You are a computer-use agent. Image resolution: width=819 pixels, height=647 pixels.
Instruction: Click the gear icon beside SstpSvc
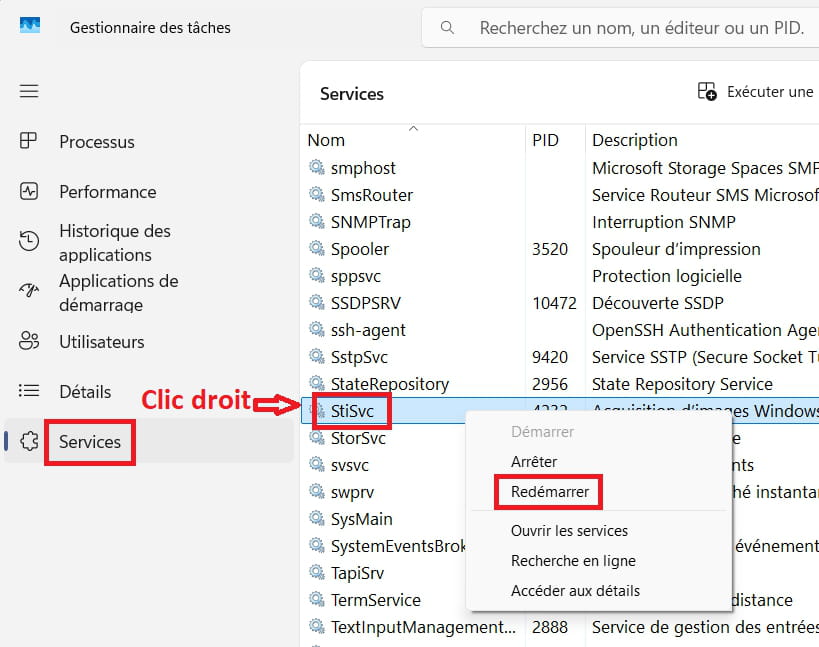(317, 357)
